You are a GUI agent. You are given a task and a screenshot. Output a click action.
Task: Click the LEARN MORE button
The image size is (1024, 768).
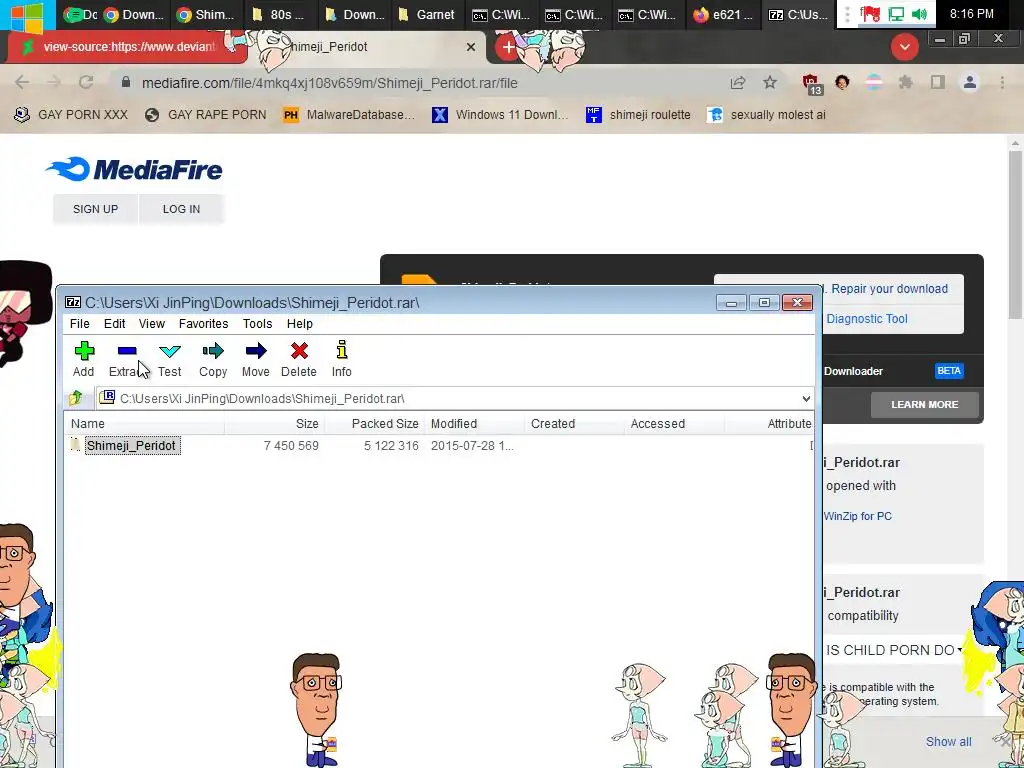(924, 404)
